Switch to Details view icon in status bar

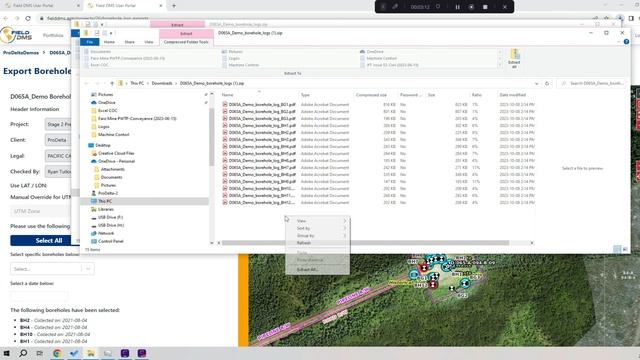617,249
